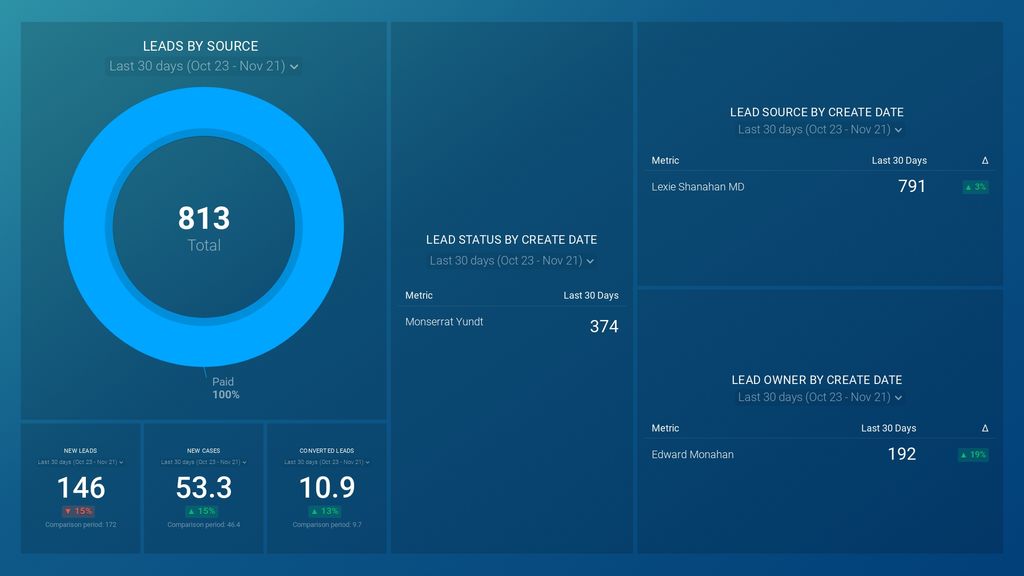Screen dimensions: 1024x576
Task: Click the Lead Status by Create Date title
Action: (511, 240)
